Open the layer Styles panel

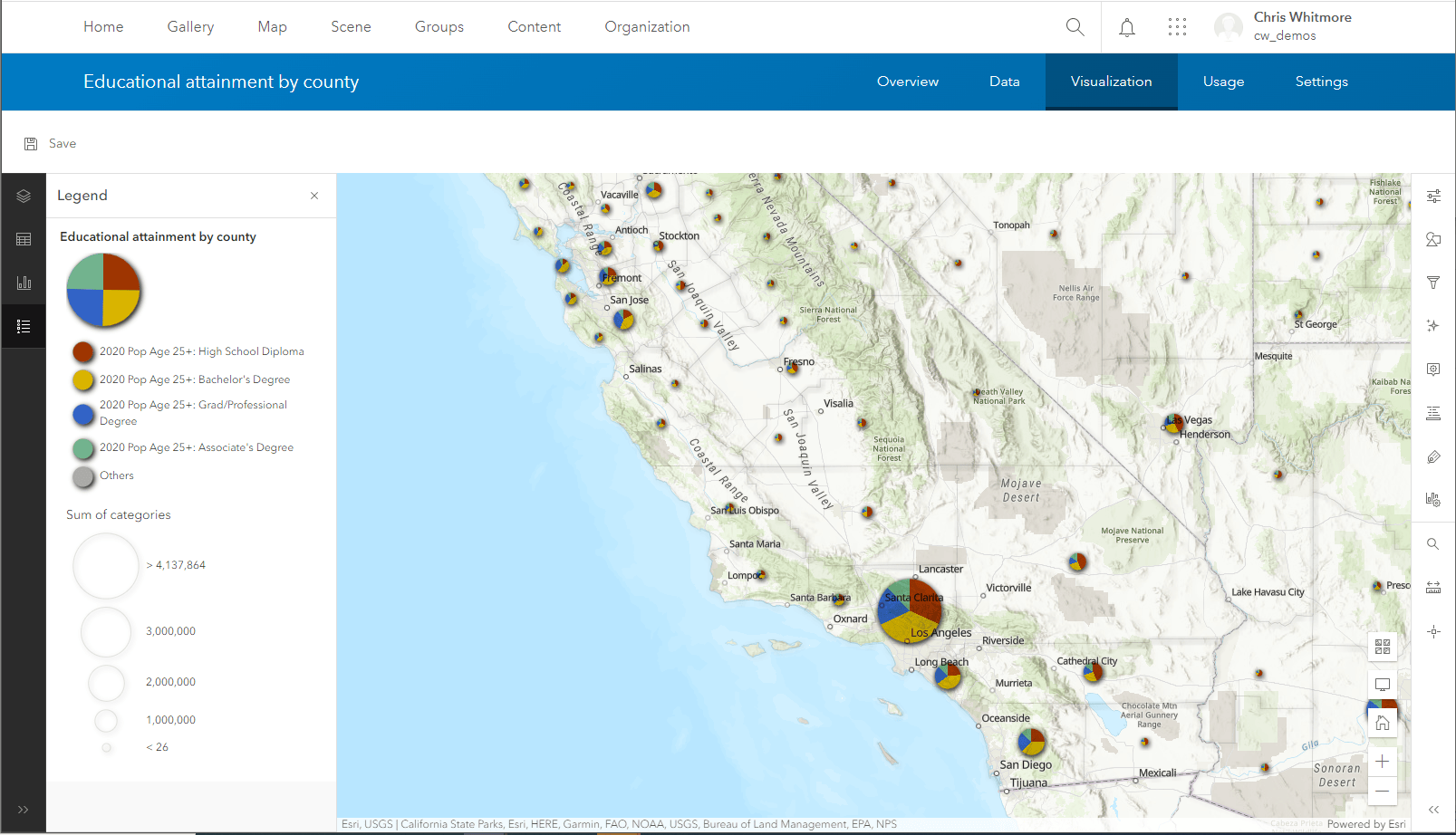point(1433,195)
